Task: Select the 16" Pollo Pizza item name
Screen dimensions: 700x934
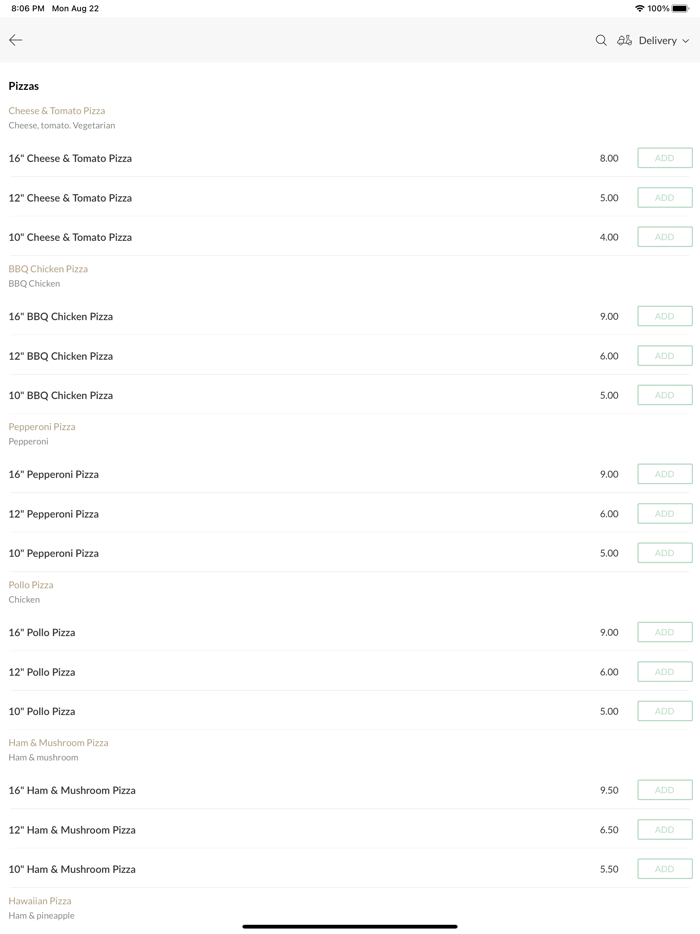Action: 42,633
